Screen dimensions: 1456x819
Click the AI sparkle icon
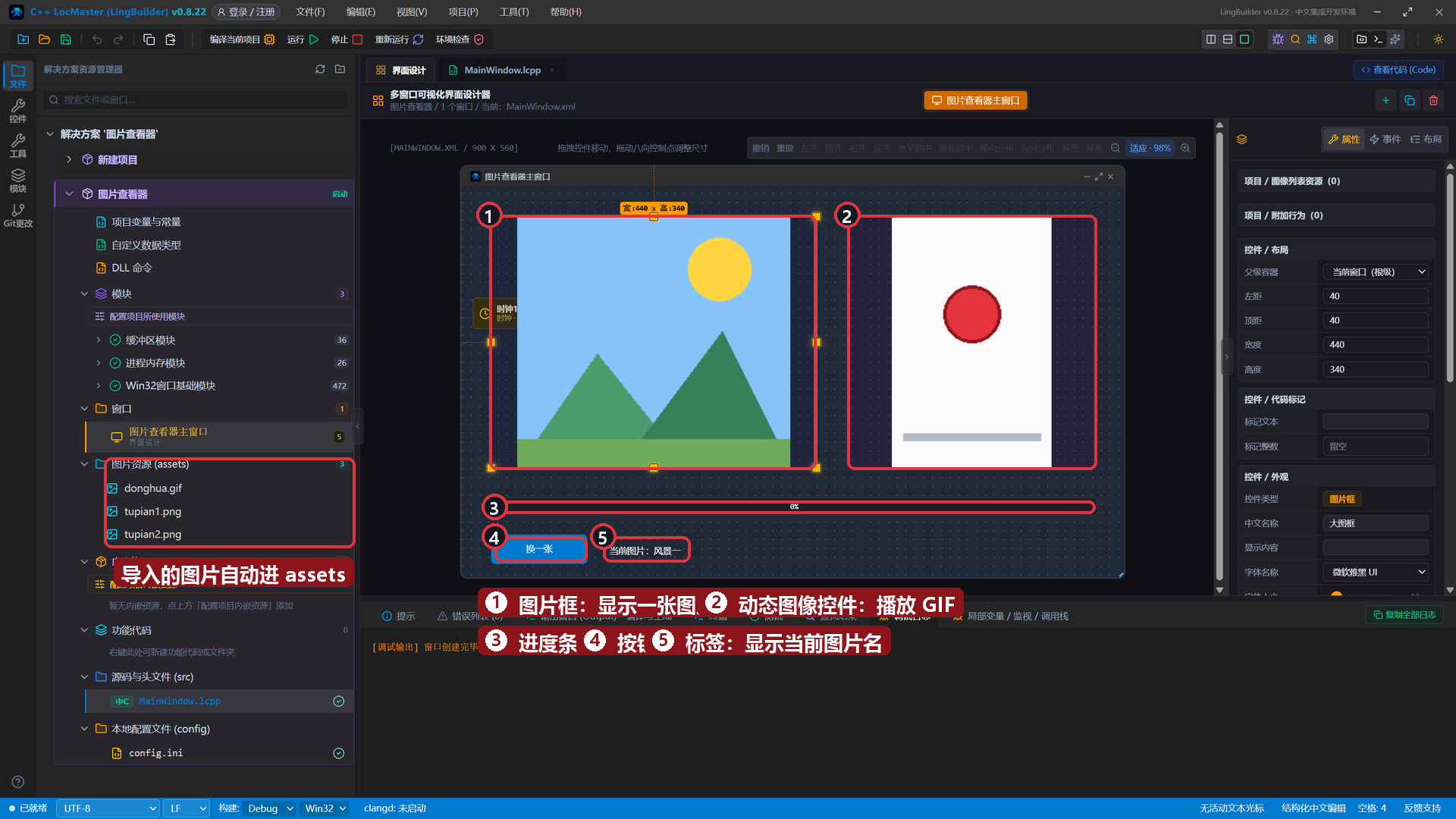click(1395, 39)
